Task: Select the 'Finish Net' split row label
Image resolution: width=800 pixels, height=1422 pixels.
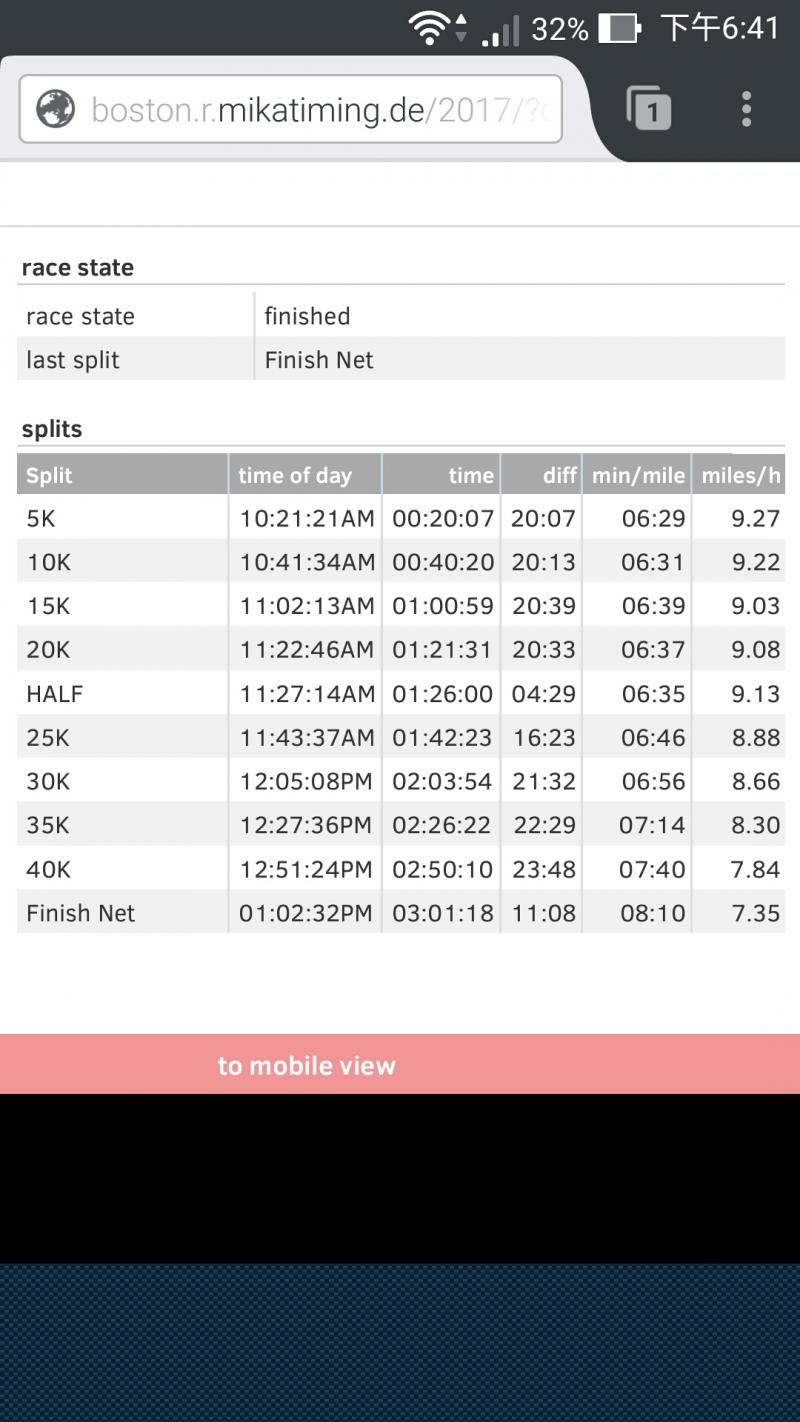Action: (81, 913)
